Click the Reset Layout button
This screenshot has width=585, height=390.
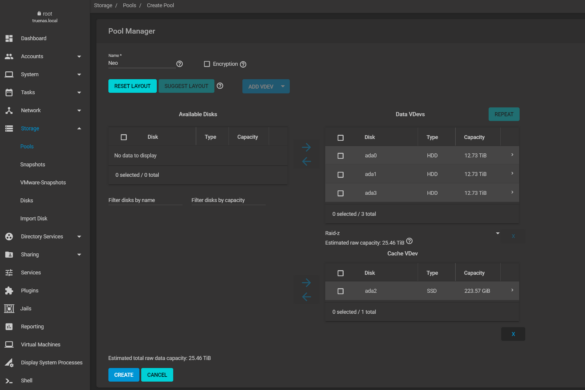point(132,86)
